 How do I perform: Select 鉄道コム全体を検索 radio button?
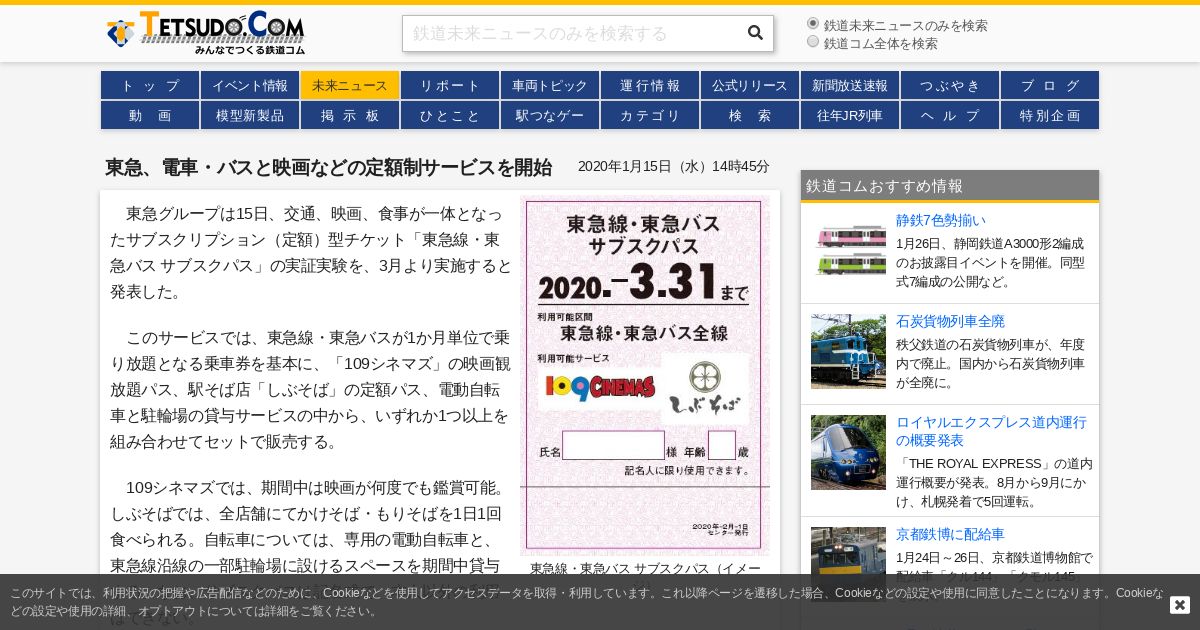[813, 41]
